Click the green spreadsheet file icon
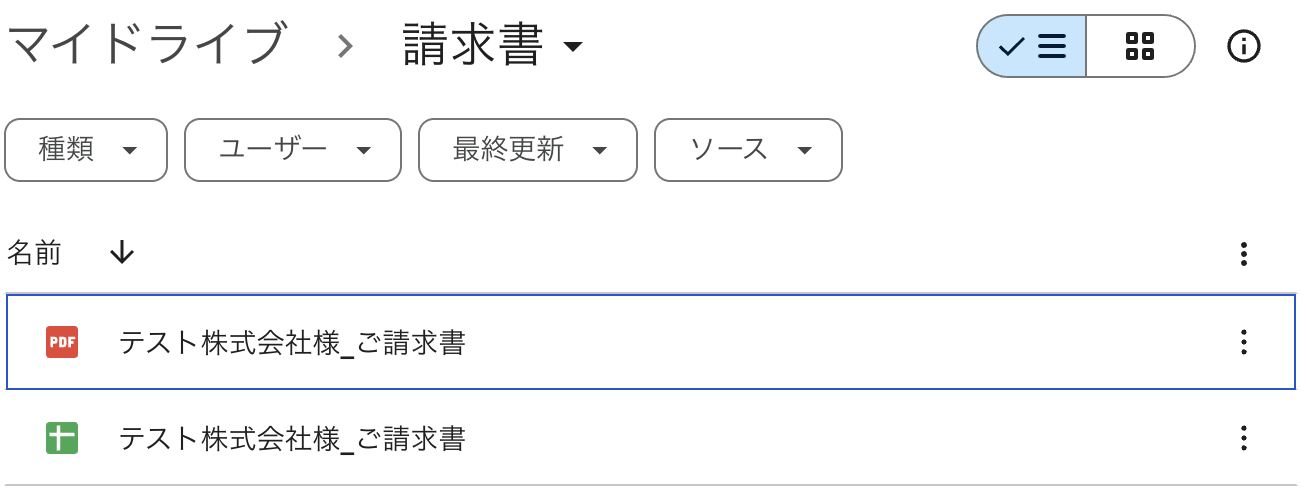 pyautogui.click(x=62, y=438)
